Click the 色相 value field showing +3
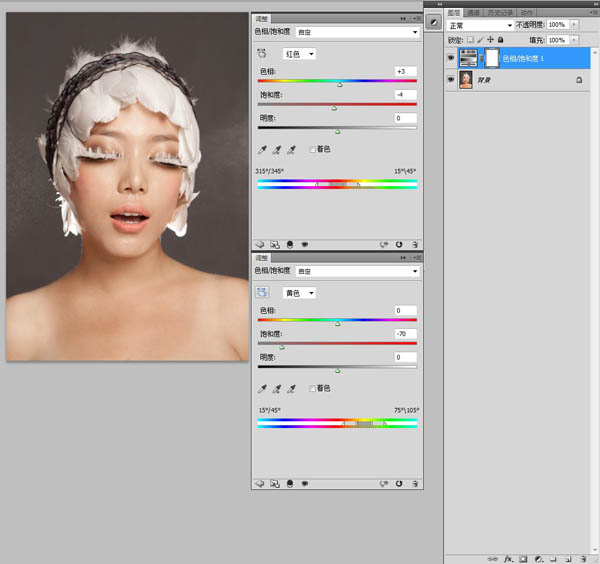This screenshot has width=600, height=564. tap(404, 72)
